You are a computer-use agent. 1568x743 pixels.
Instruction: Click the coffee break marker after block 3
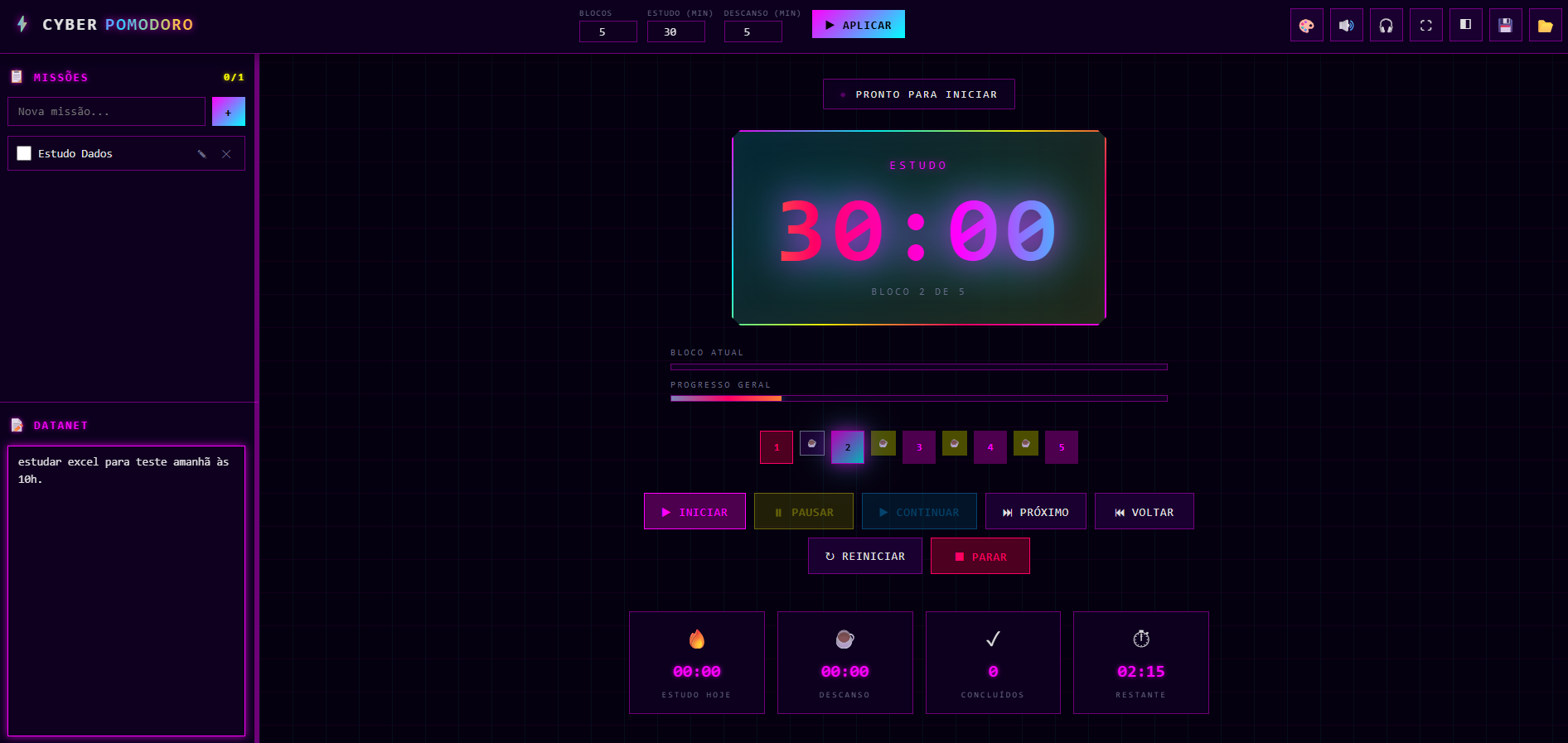(x=955, y=443)
